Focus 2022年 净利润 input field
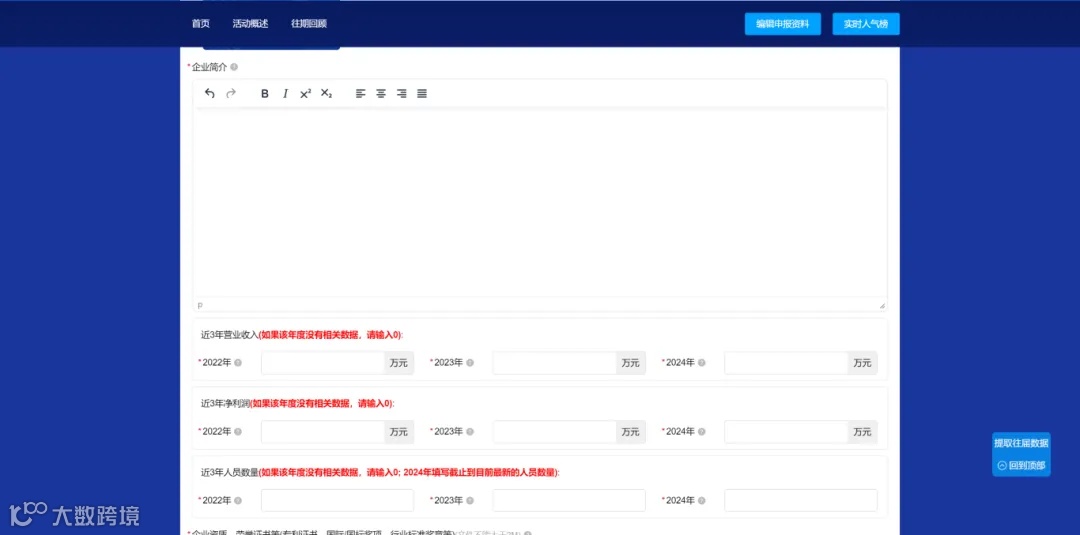The width and height of the screenshot is (1080, 535). point(322,432)
